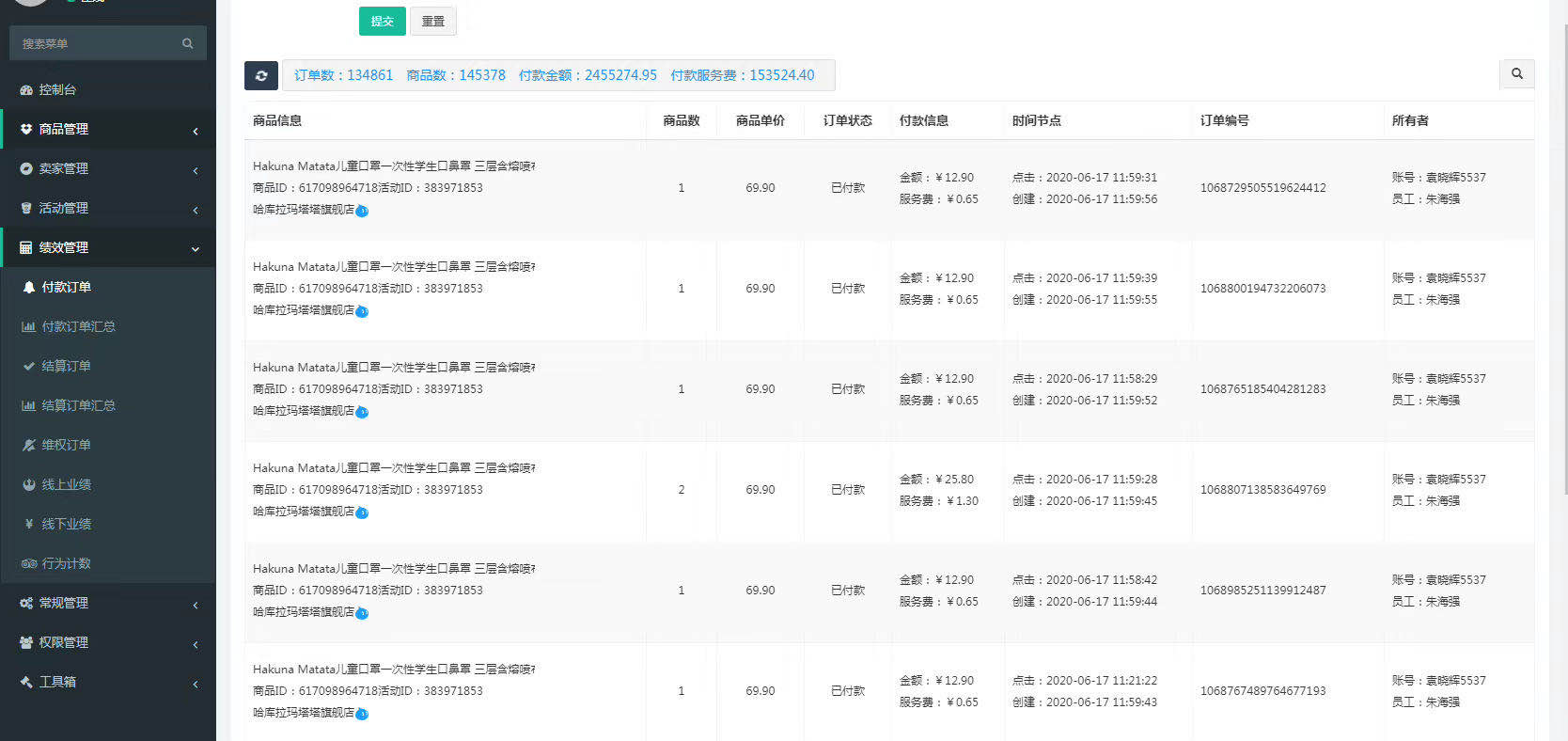
Task: Click timestamp 点击：2020-06-17 11:21:22
Action: 1085,681
